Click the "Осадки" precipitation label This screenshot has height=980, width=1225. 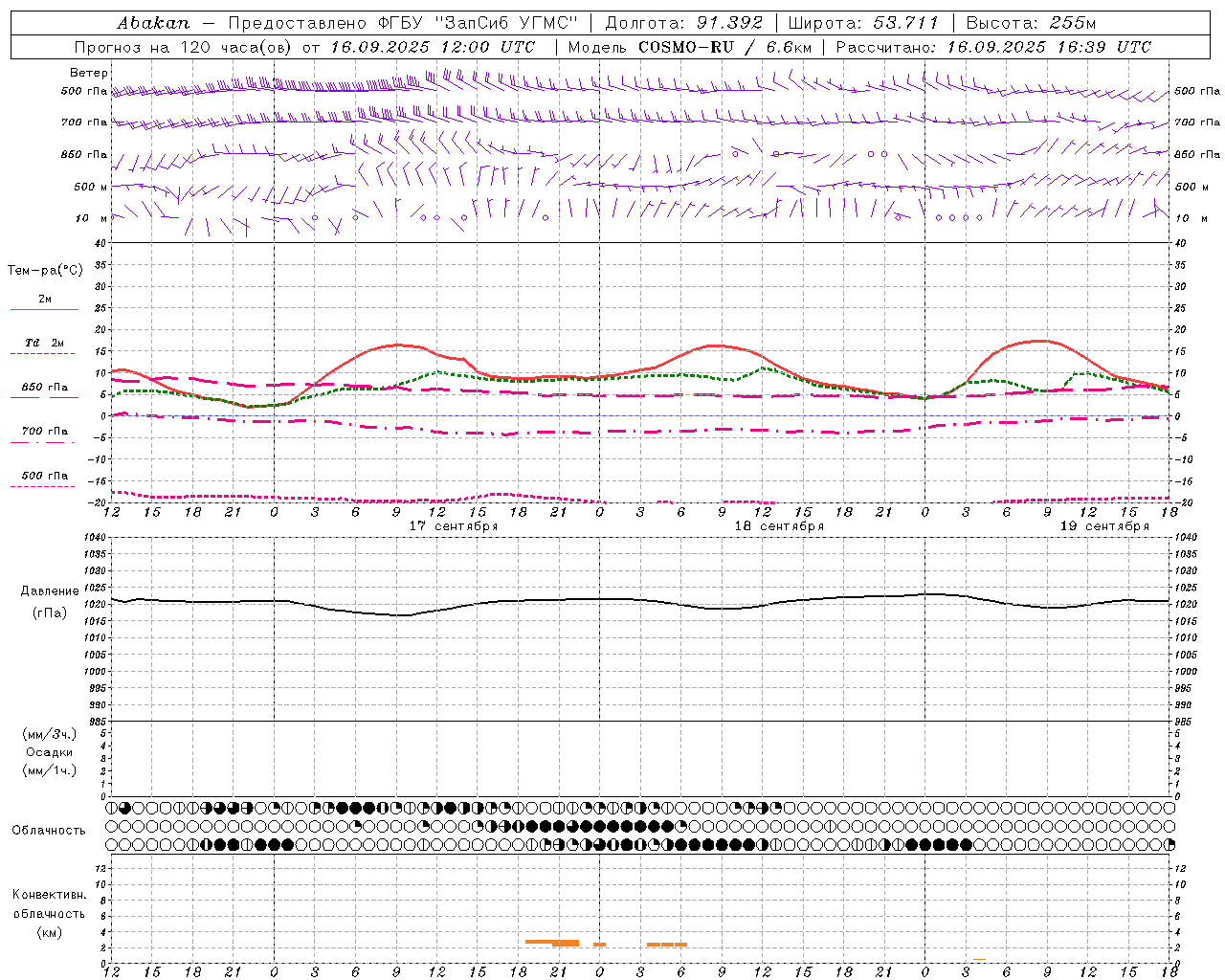[50, 752]
